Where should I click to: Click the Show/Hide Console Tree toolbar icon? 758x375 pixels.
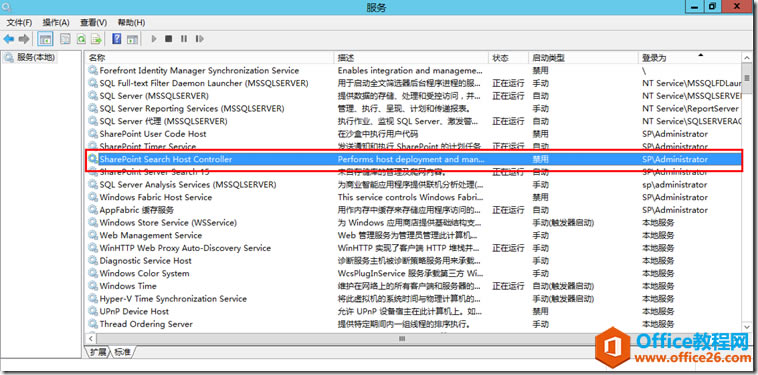45,39
